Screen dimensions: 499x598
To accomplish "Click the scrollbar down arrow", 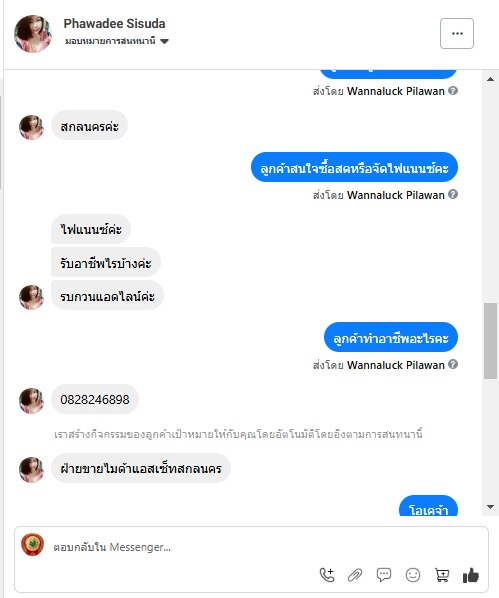I will 490,507.
